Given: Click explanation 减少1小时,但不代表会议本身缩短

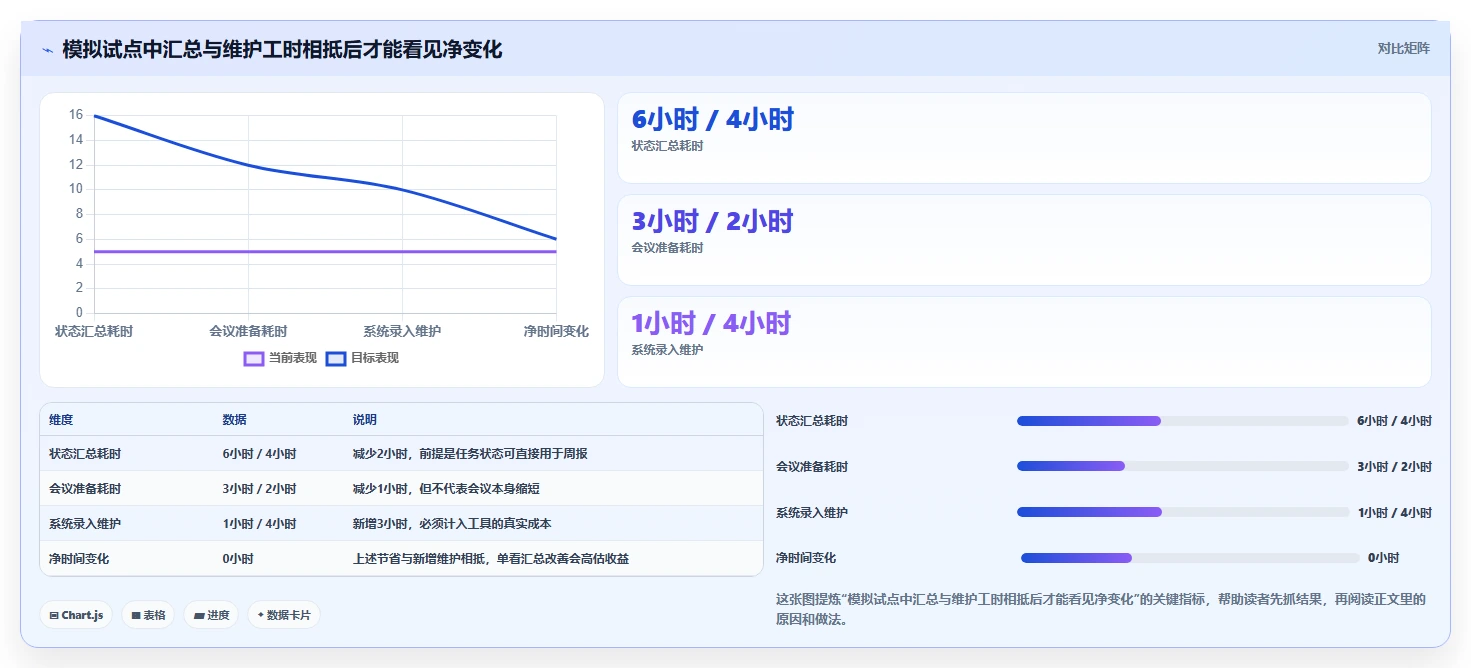Looking at the screenshot, I should tap(446, 489).
